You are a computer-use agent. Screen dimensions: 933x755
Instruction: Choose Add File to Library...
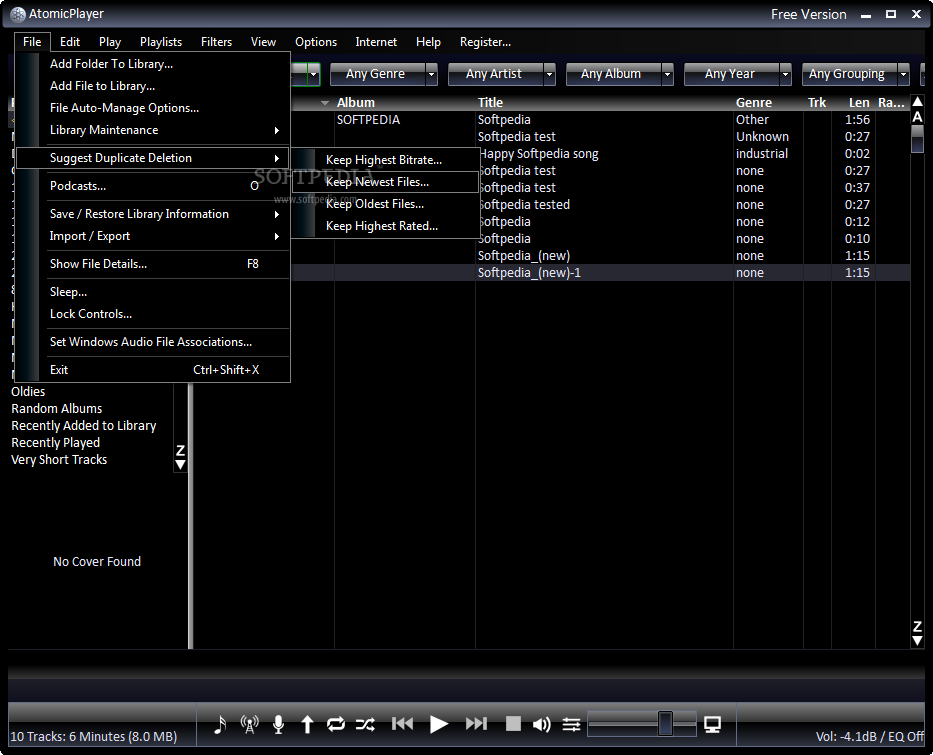point(152,86)
